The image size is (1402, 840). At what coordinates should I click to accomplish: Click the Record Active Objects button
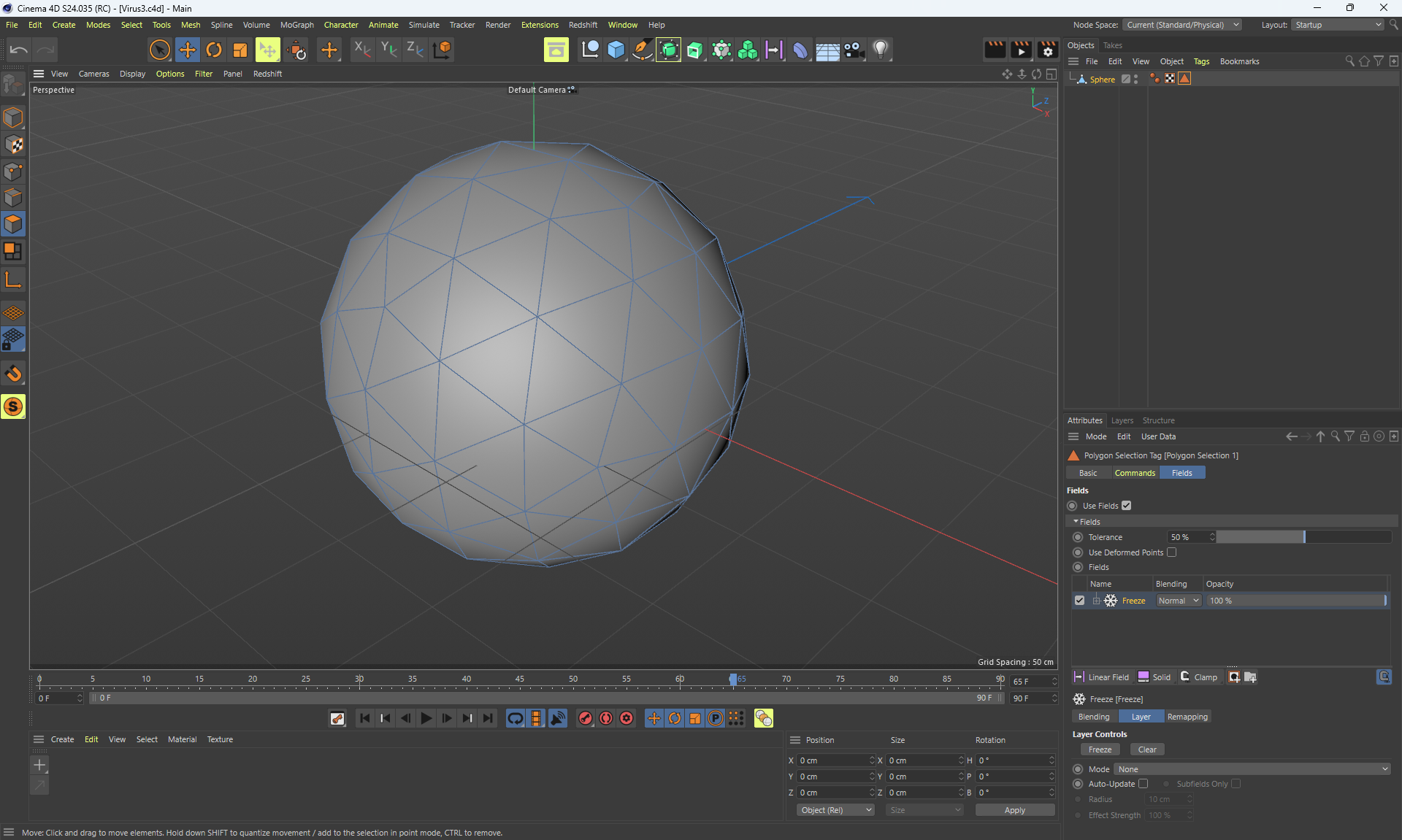tap(586, 718)
